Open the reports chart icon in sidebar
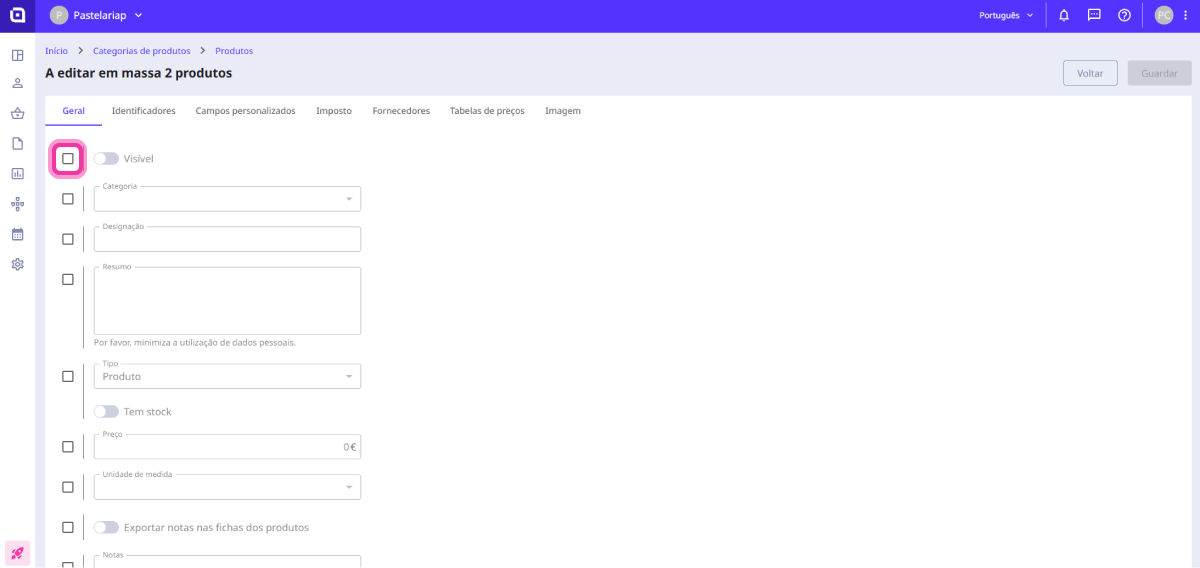 [x=17, y=173]
